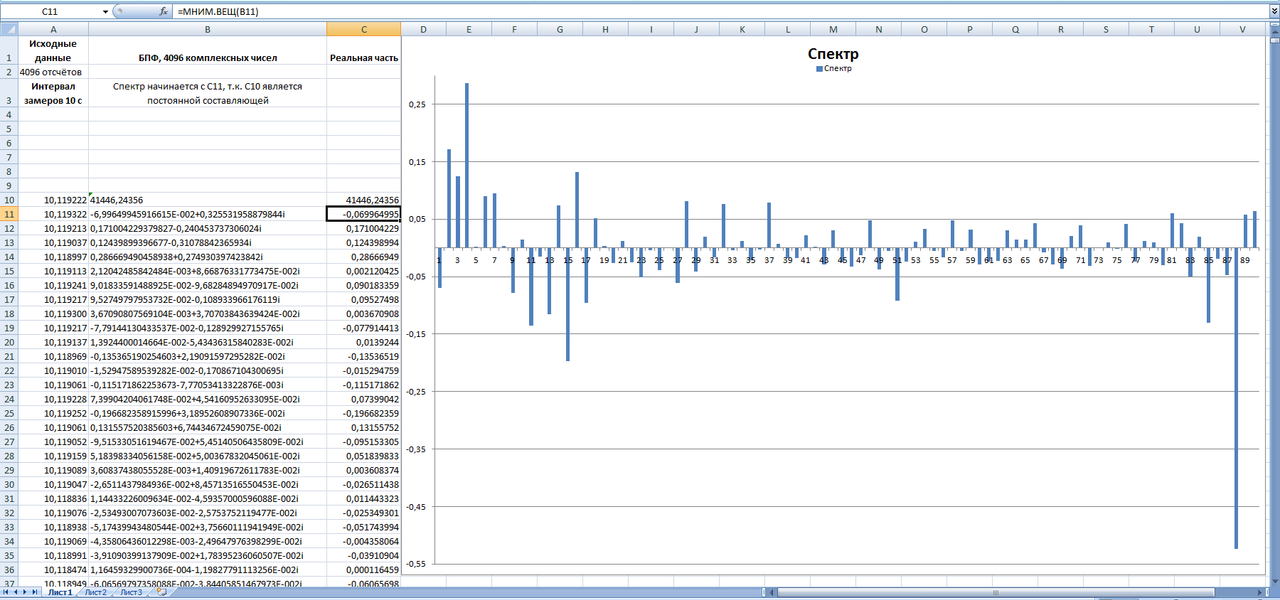Select row 3 header
This screenshot has width=1280, height=600.
pyautogui.click(x=9, y=93)
